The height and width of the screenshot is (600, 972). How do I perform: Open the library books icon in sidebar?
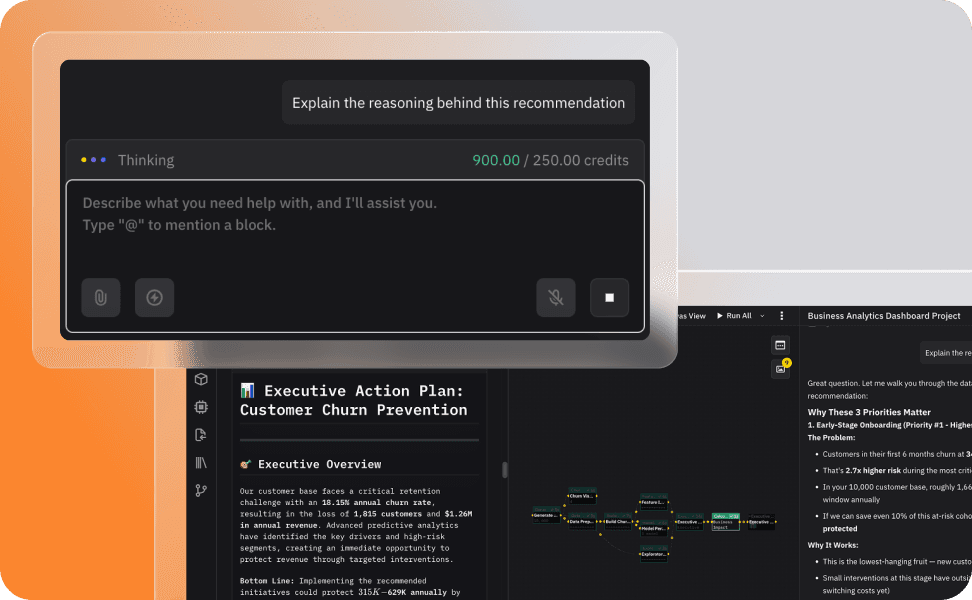[x=201, y=462]
